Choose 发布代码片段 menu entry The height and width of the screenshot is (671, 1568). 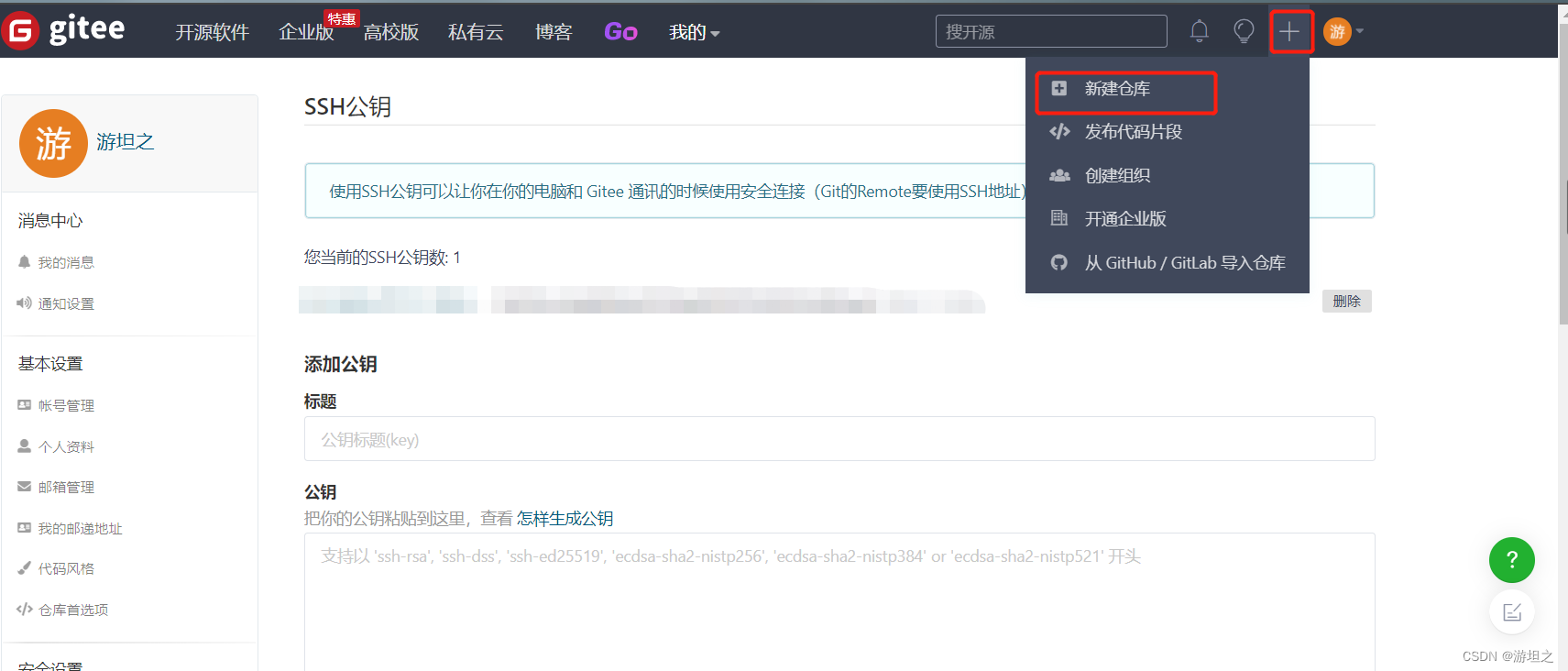tap(1133, 132)
